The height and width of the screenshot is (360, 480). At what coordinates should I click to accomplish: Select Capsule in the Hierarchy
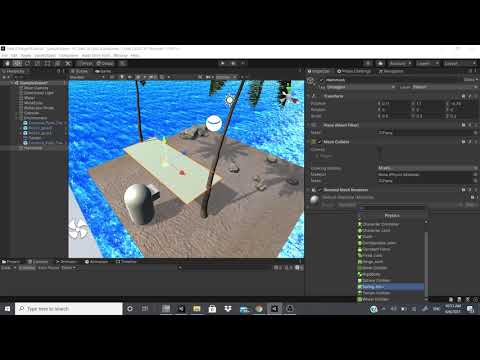pos(31,113)
